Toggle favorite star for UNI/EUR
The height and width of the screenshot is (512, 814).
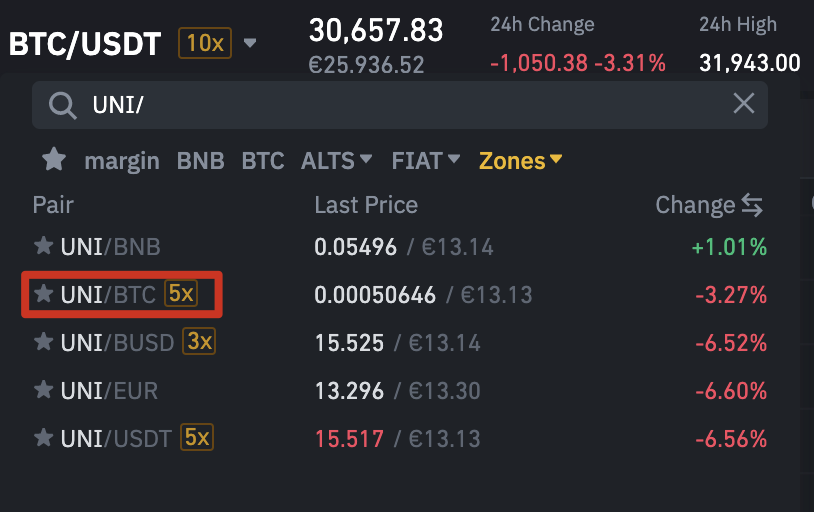click(43, 390)
